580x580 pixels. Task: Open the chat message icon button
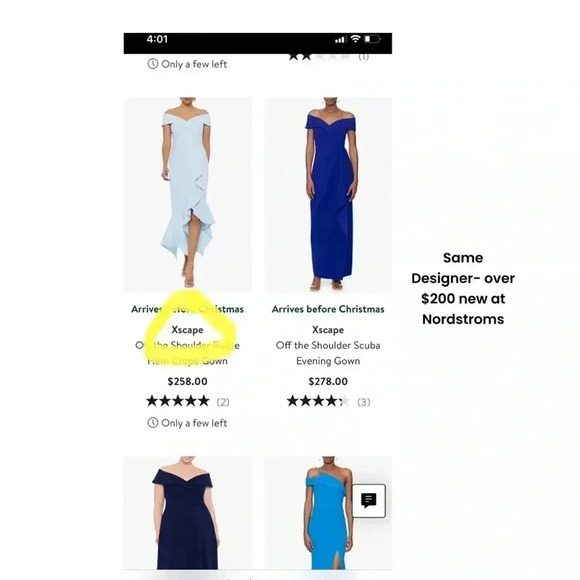(368, 500)
